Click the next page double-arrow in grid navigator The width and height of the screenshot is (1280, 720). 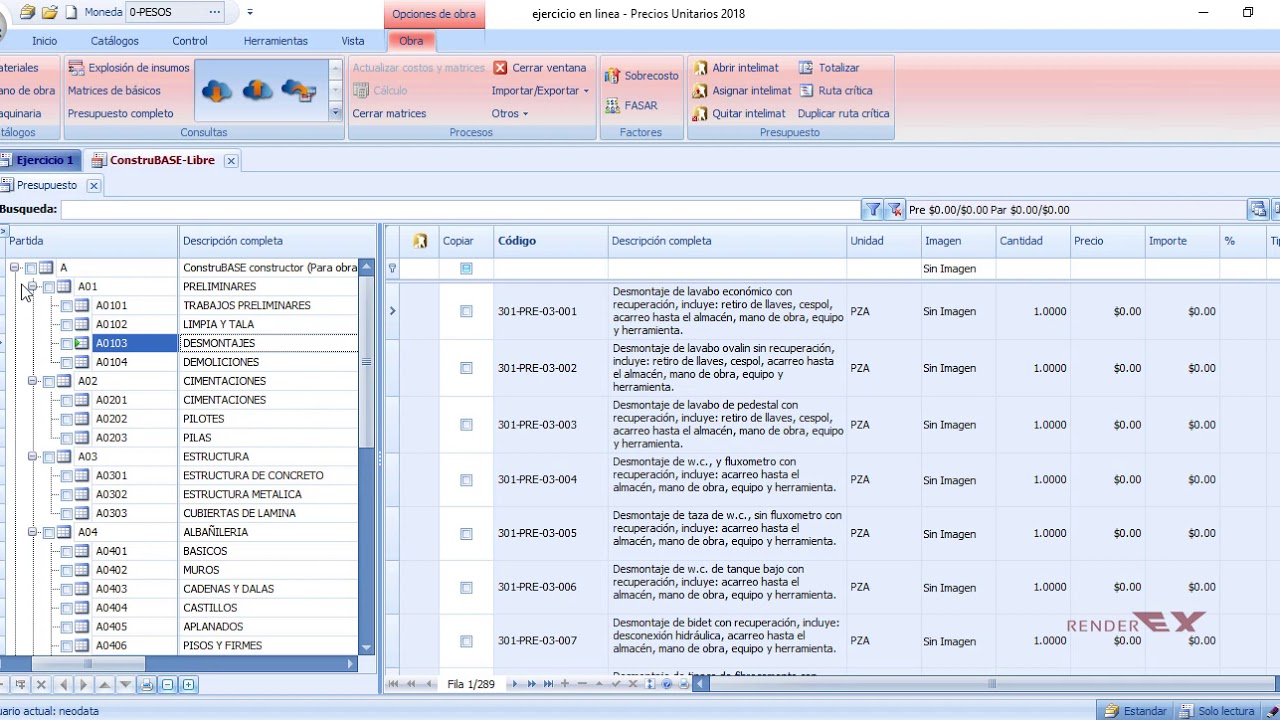point(531,684)
